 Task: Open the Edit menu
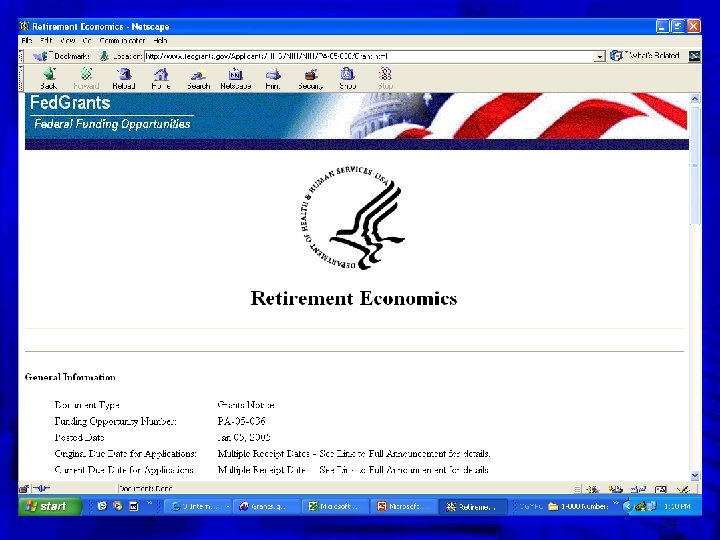pyautogui.click(x=46, y=40)
